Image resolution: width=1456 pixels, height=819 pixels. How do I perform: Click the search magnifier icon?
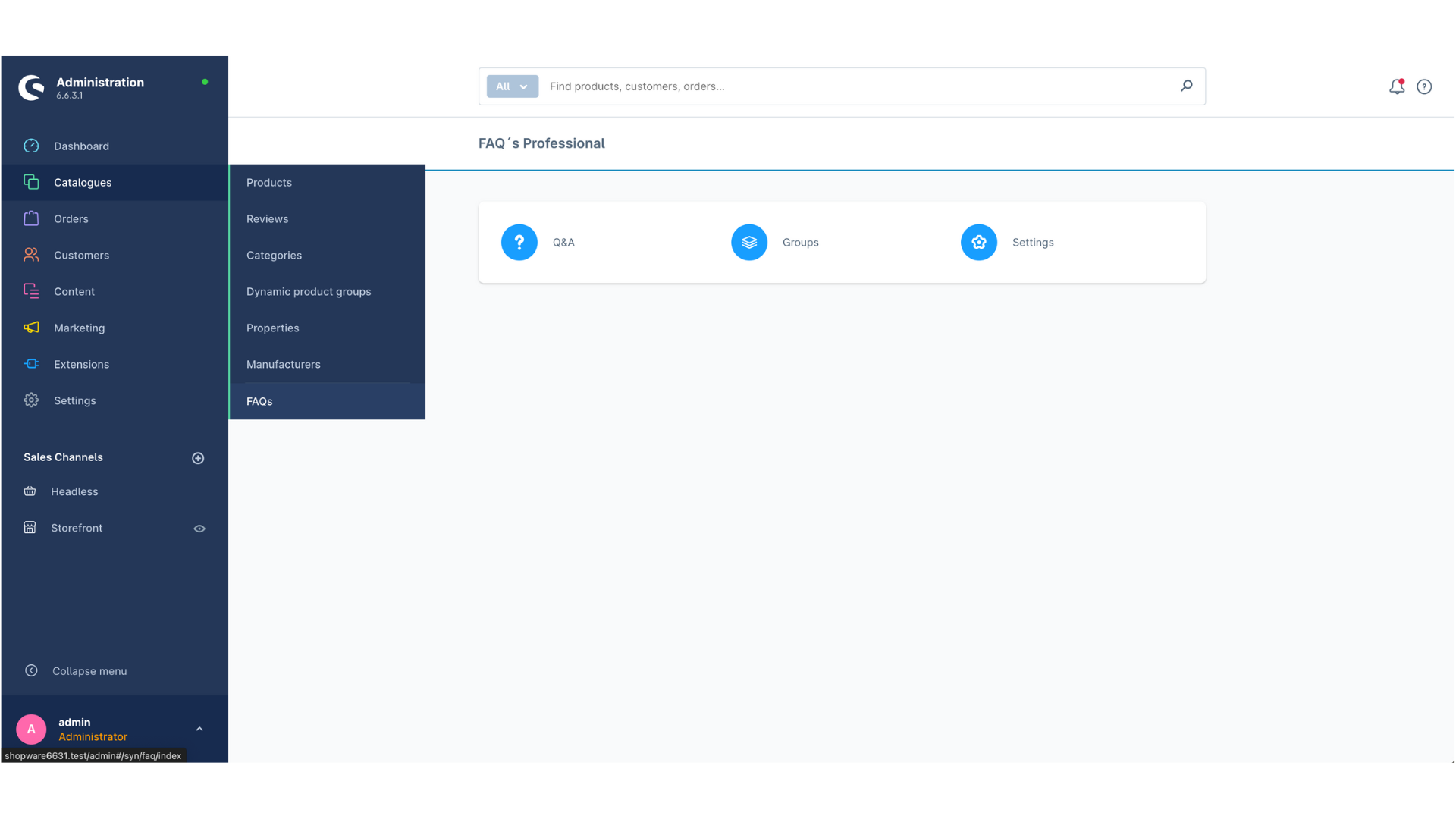pos(1186,86)
